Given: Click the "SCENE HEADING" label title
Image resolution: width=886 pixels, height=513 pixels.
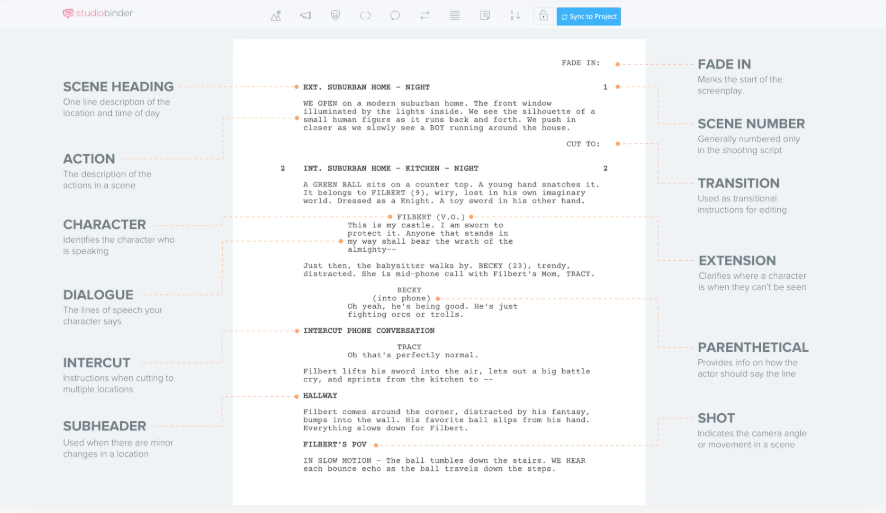Looking at the screenshot, I should [118, 87].
